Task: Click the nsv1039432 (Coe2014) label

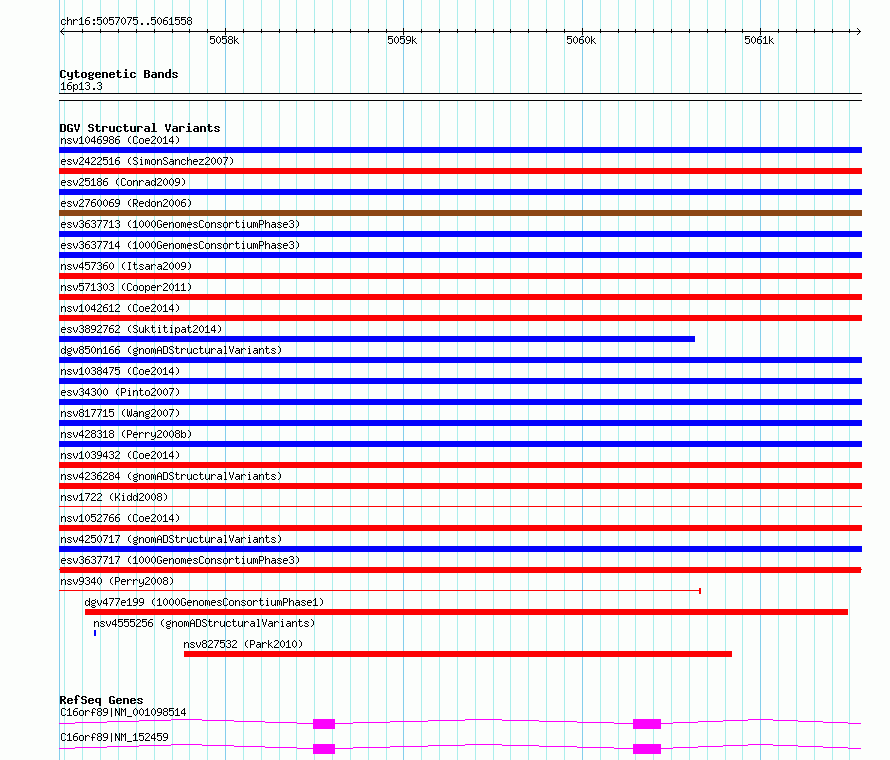Action: [120, 455]
